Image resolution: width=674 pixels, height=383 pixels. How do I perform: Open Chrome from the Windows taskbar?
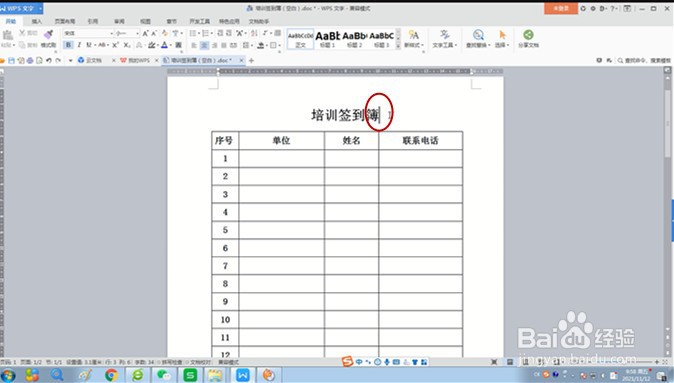111,375
